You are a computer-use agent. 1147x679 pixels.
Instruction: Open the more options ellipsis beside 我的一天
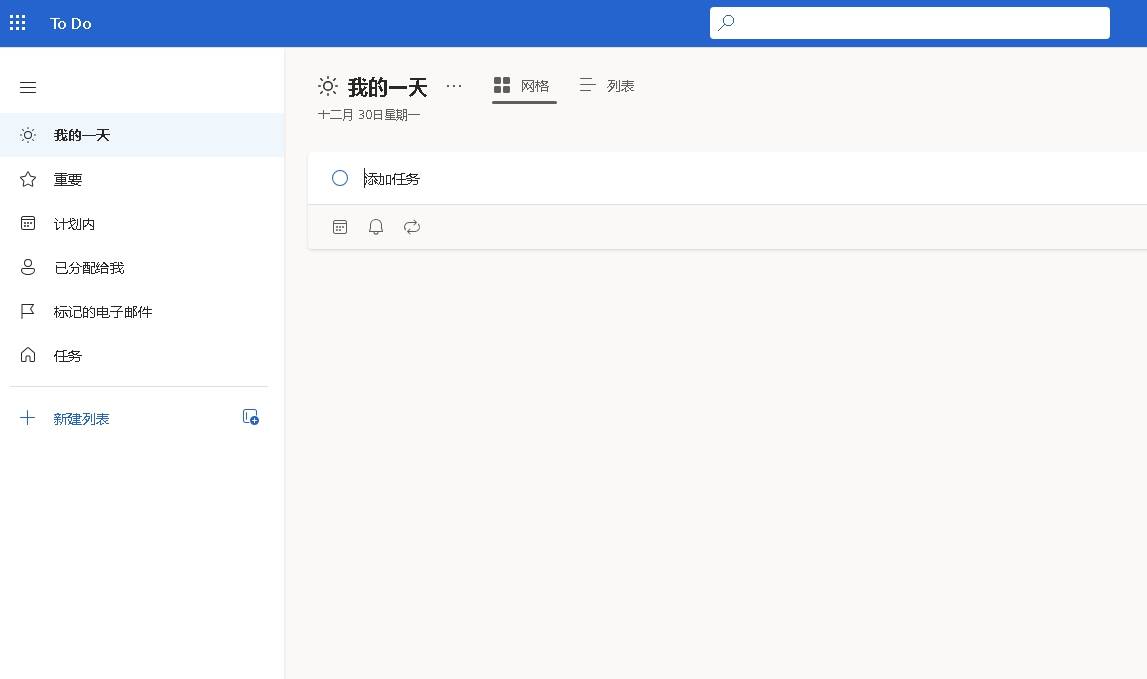[x=454, y=86]
